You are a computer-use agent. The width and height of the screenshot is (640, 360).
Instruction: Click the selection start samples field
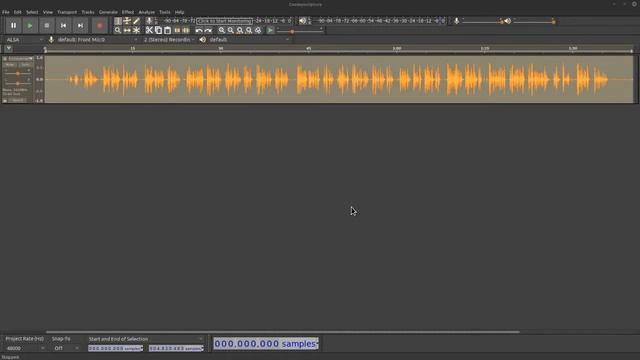click(x=116, y=349)
